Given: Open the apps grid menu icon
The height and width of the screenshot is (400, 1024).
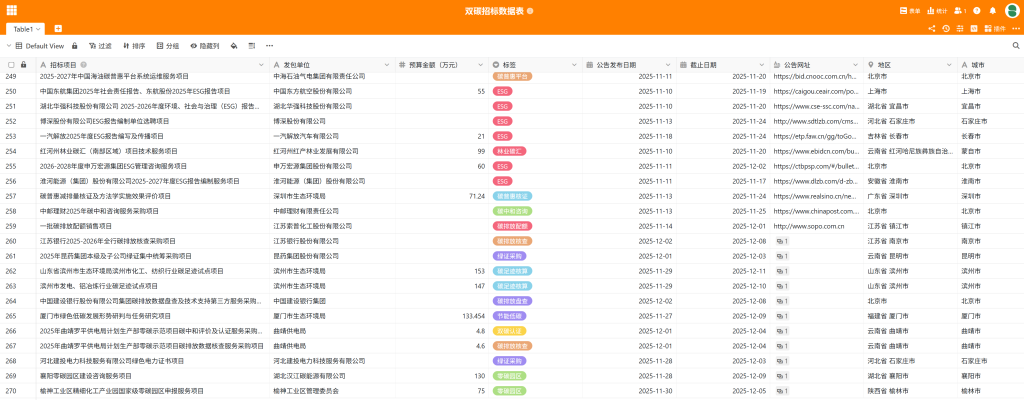Looking at the screenshot, I should pos(13,10).
